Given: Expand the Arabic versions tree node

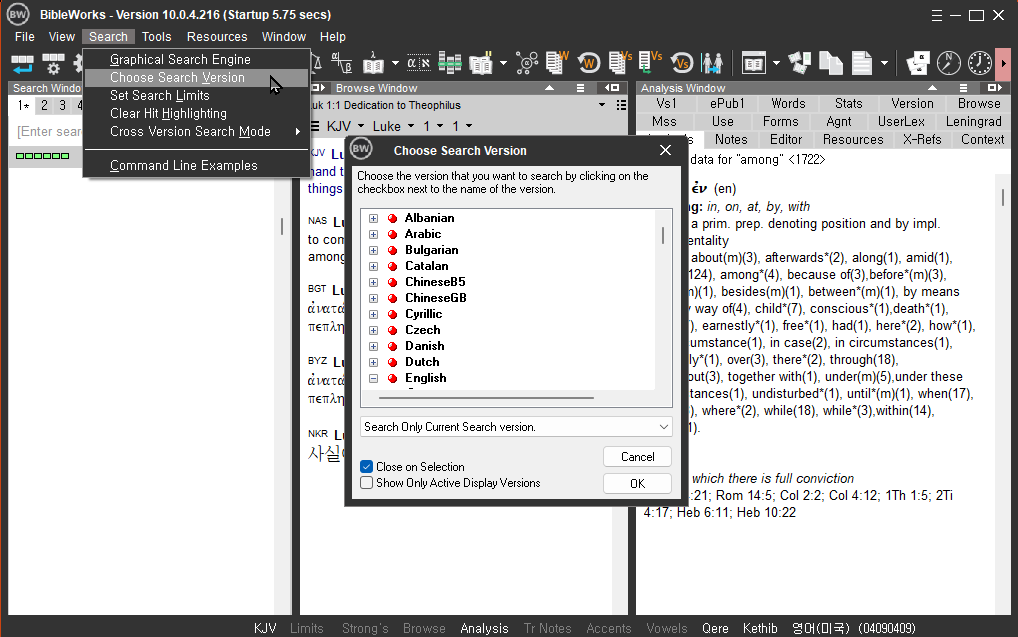Looking at the screenshot, I should click(x=373, y=234).
